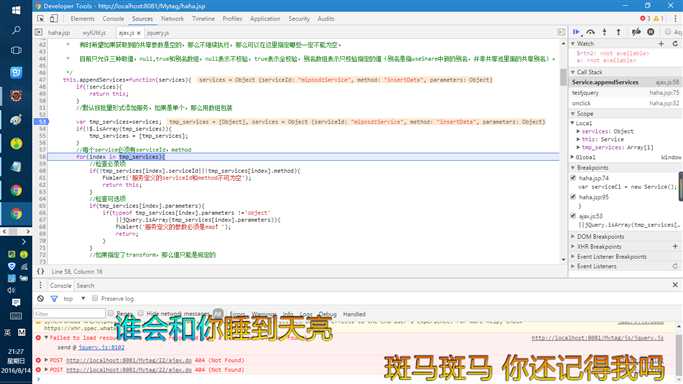Uncheck the haha.jsp:74 breakpoint

coord(573,178)
